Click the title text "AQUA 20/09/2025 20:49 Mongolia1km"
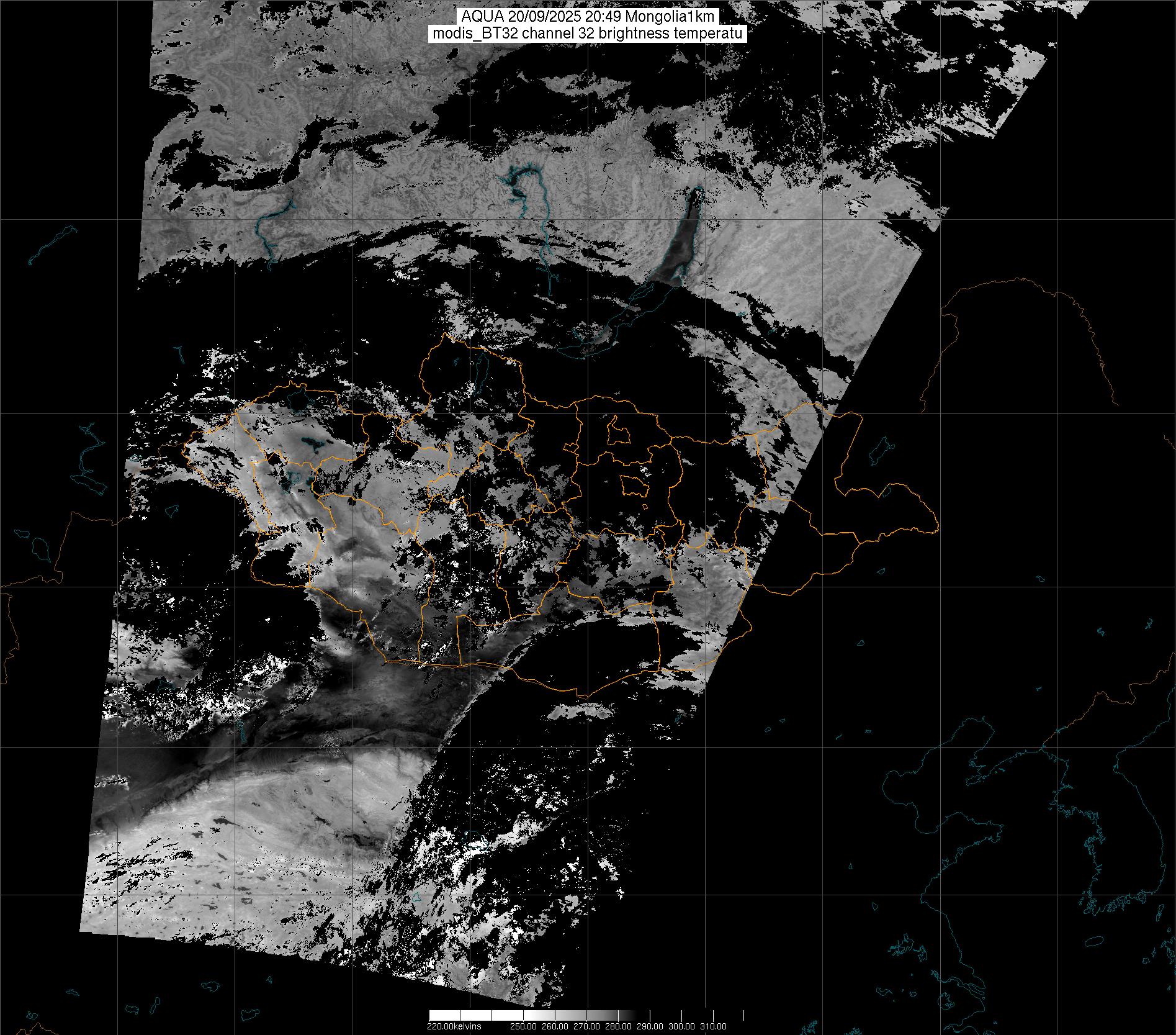This screenshot has width=1176, height=1035. [x=587, y=17]
